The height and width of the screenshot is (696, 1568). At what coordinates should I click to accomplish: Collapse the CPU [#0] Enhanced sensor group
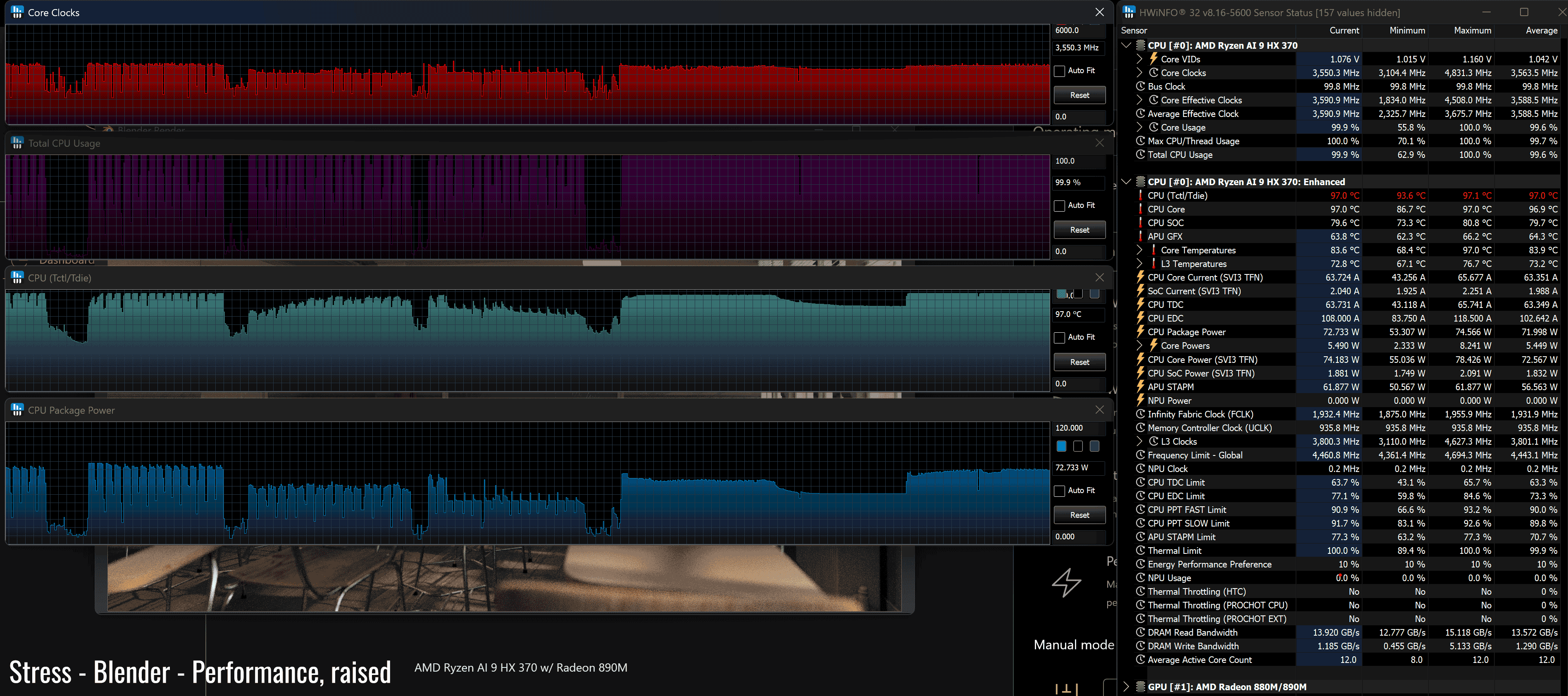1126,181
